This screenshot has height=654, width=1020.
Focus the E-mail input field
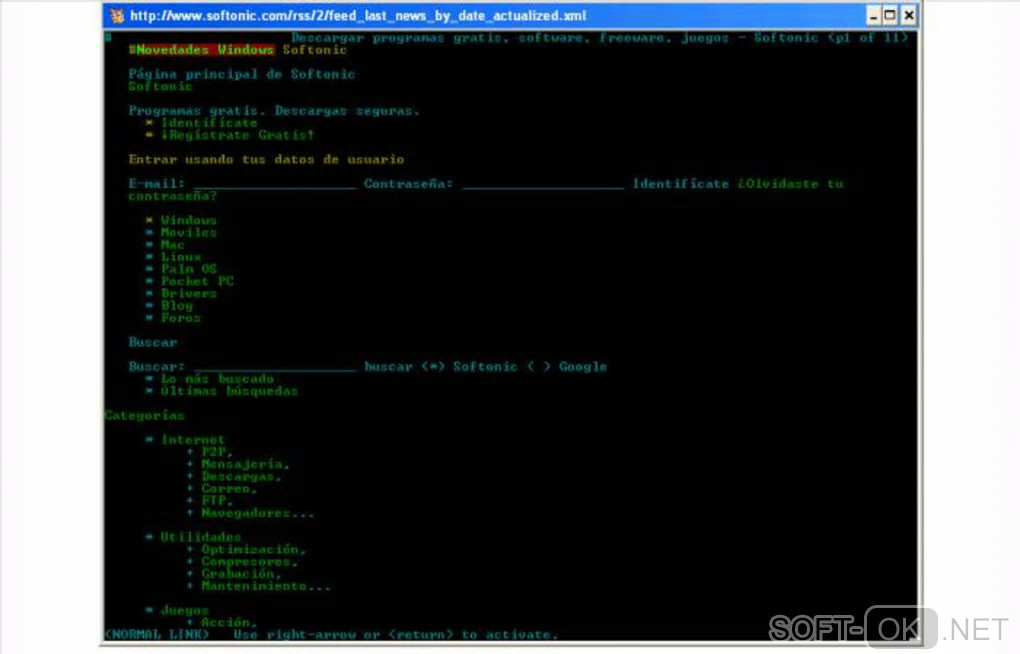click(275, 184)
